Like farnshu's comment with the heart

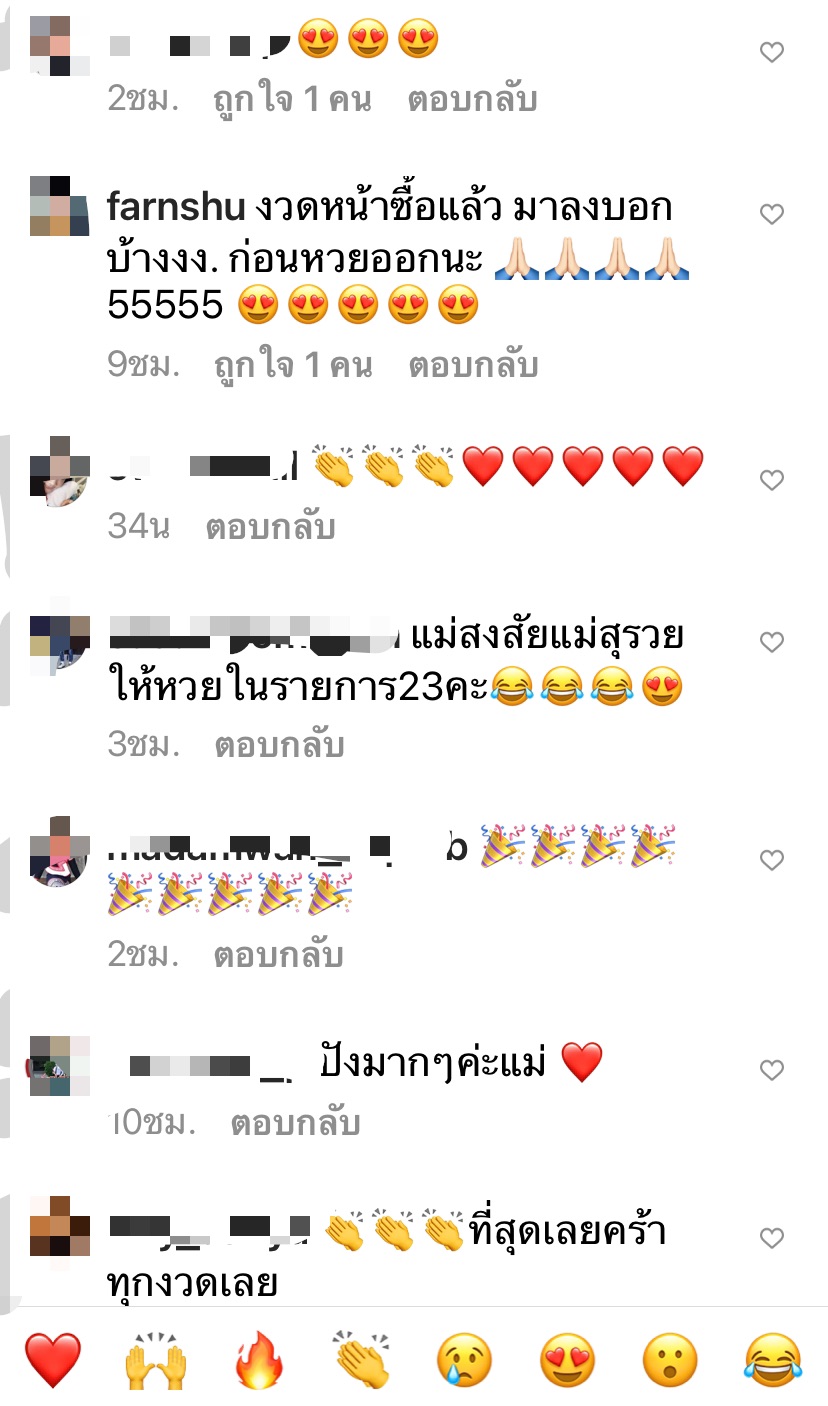[x=772, y=214]
